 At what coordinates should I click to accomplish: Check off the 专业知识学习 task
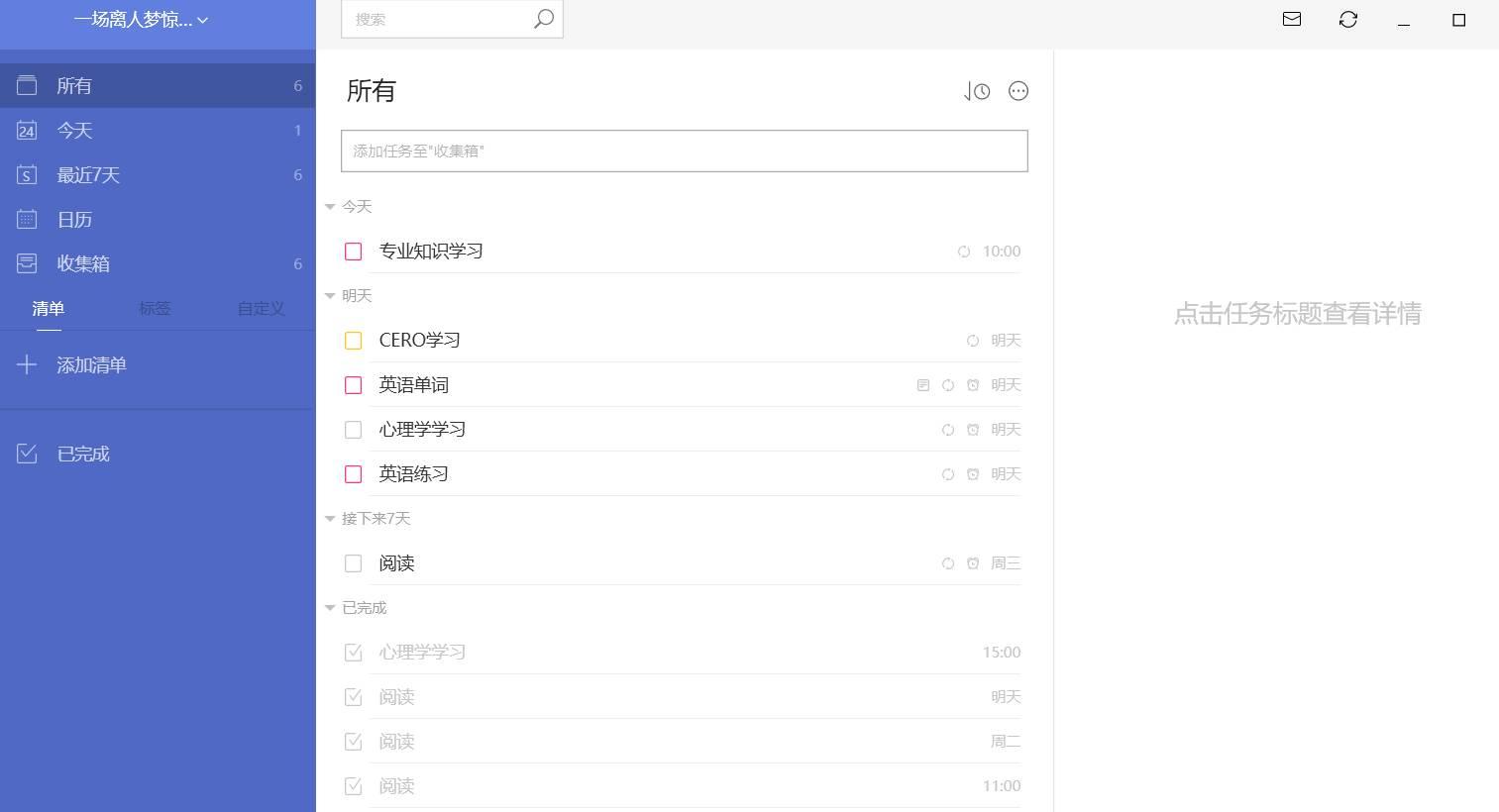click(353, 252)
